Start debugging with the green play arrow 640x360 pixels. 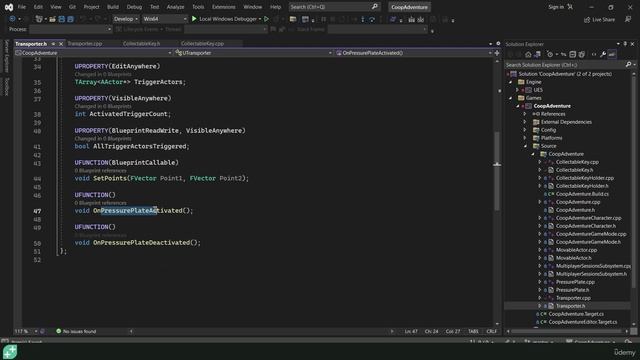194,19
